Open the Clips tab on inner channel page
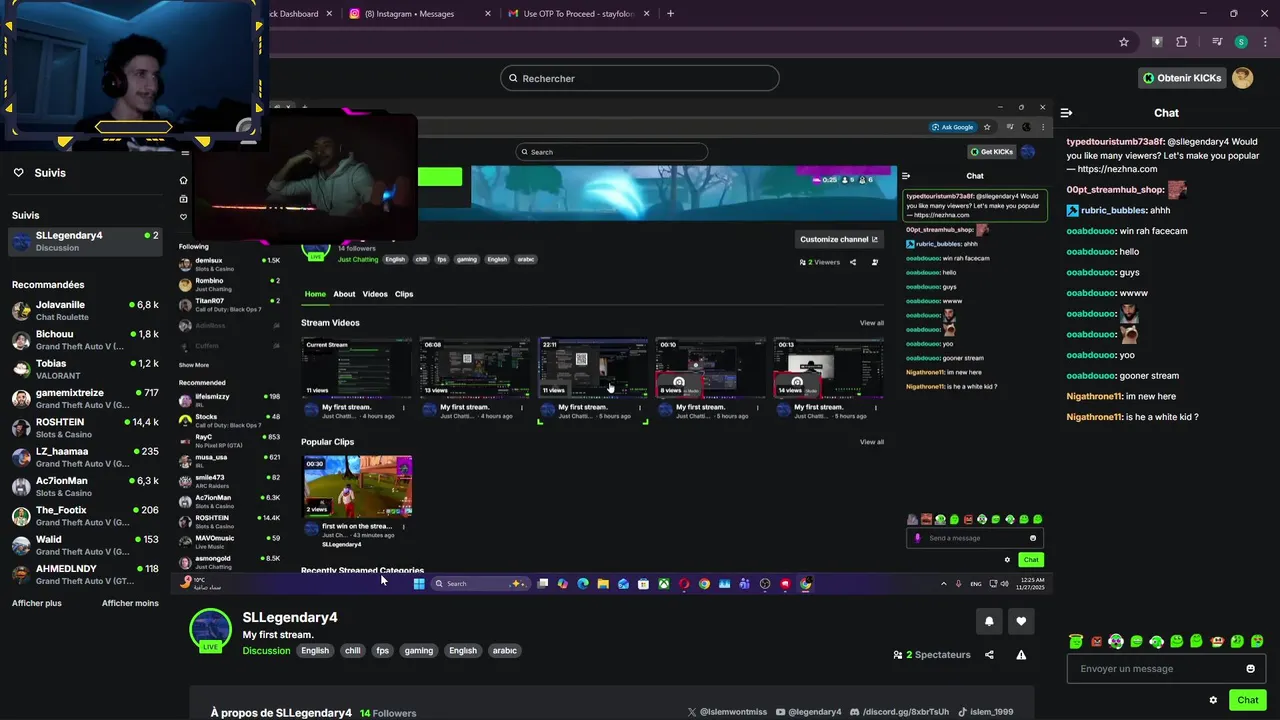 (x=404, y=294)
